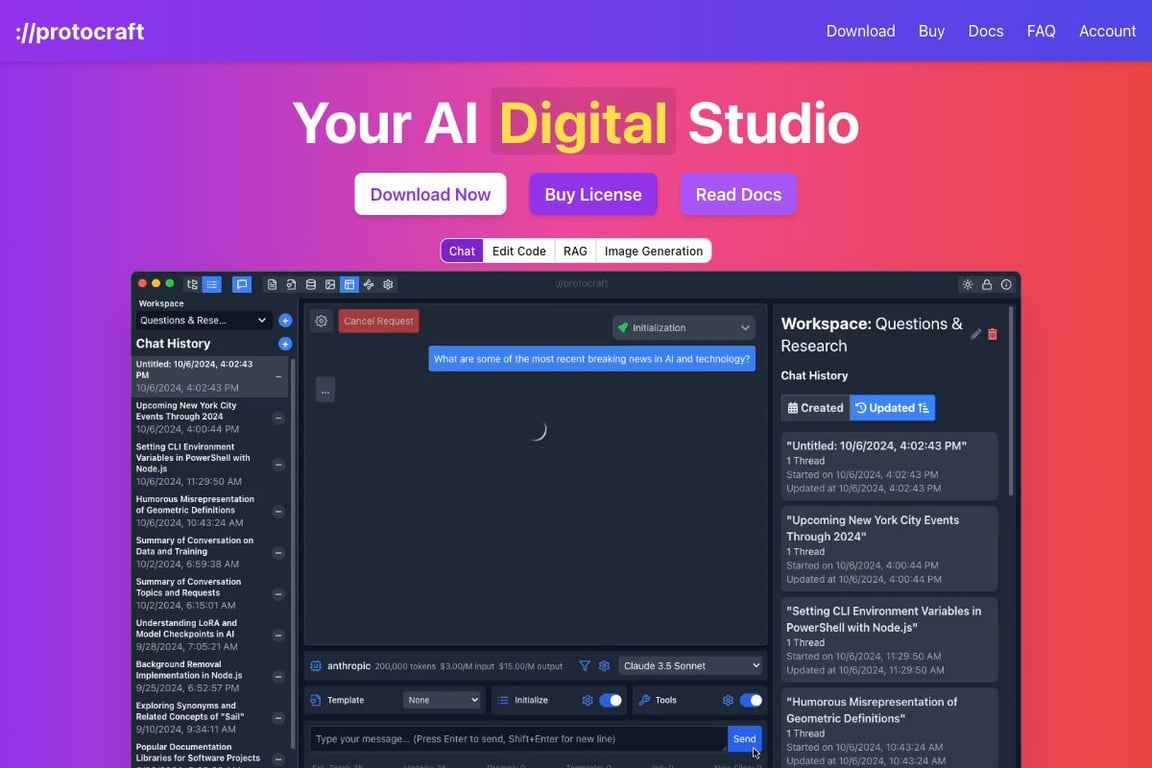1152x768 pixels.
Task: Remove 'Upcoming New York City Events' chat with minus
Action: [x=278, y=418]
